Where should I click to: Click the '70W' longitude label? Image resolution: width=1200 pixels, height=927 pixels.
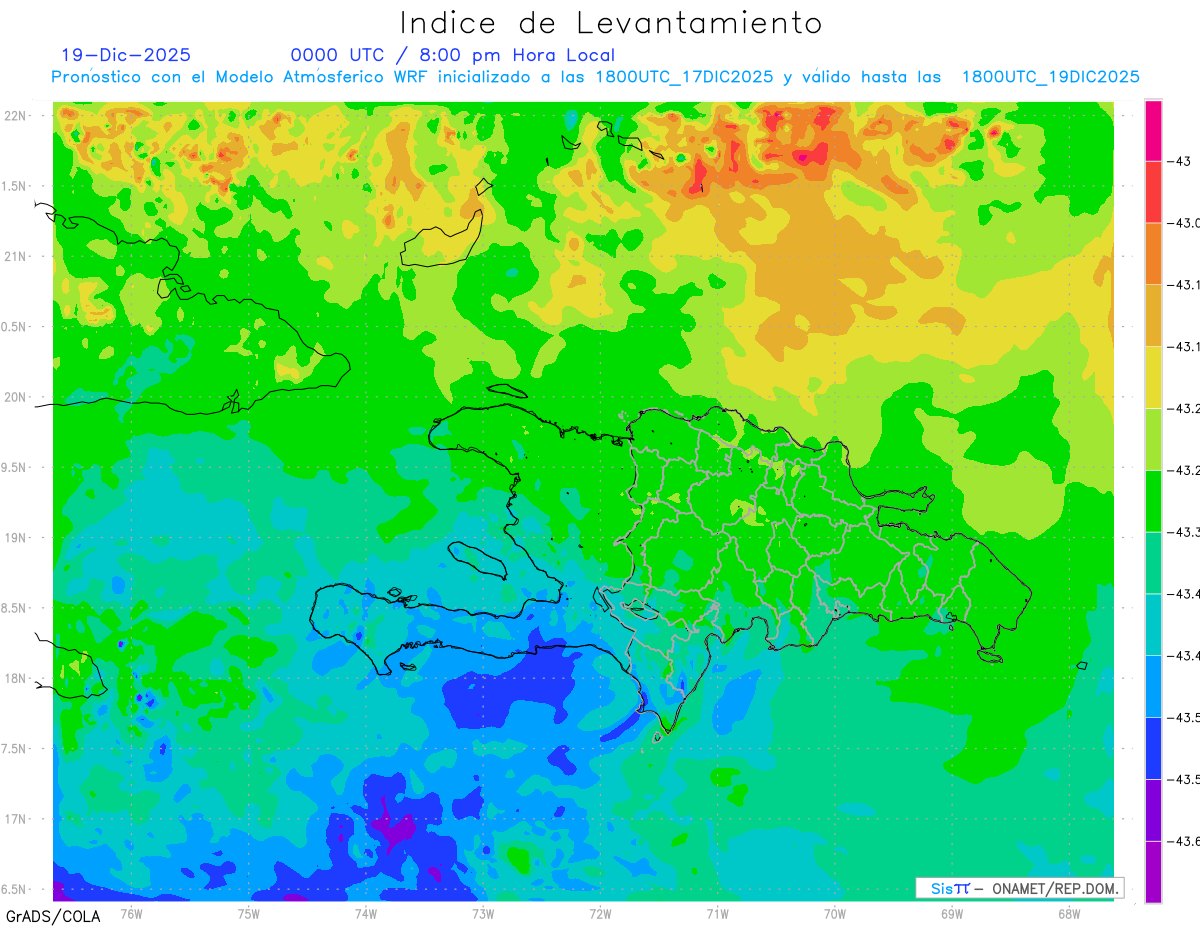(835, 914)
